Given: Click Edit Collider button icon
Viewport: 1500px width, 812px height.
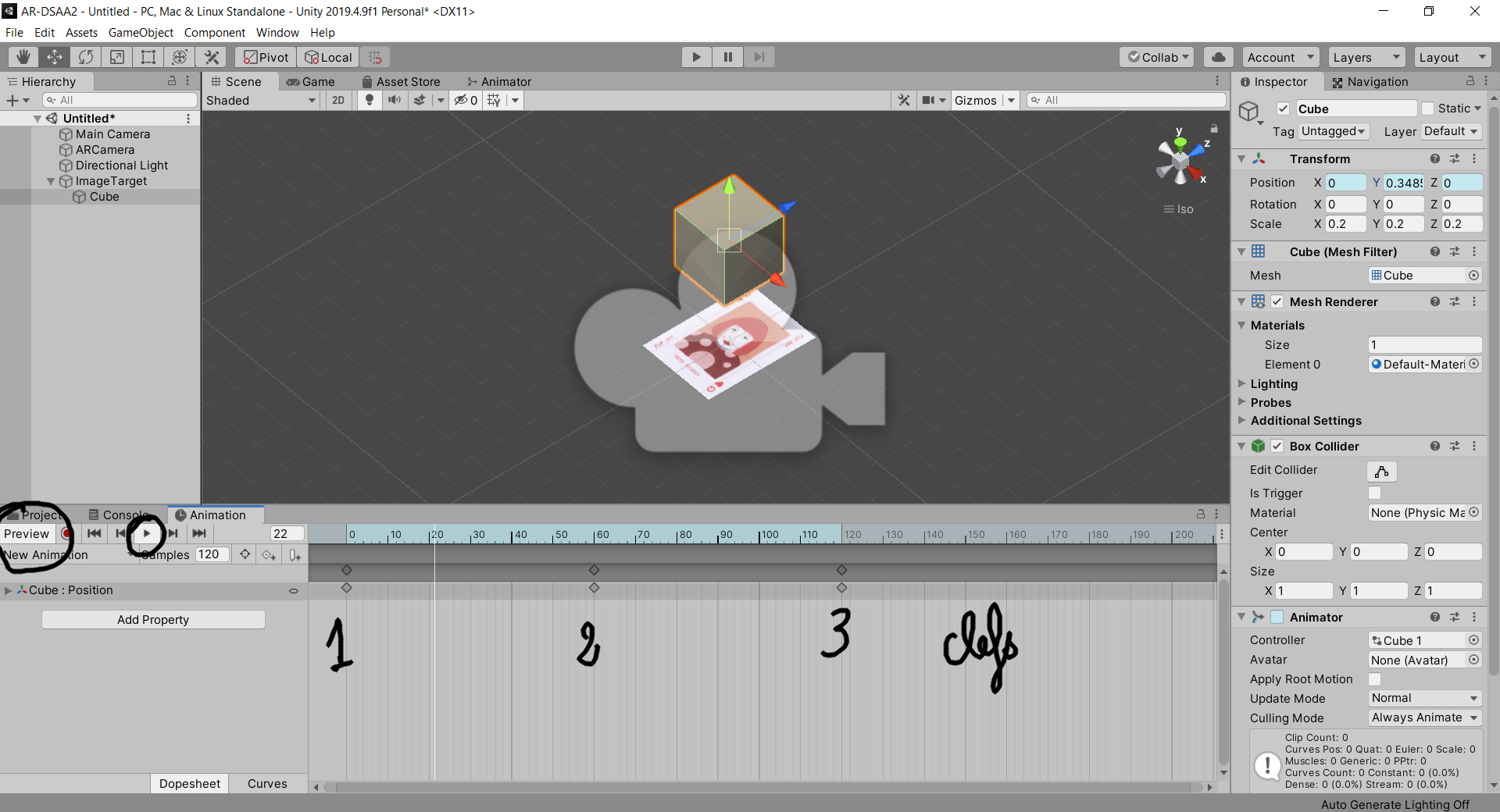Looking at the screenshot, I should pyautogui.click(x=1381, y=471).
